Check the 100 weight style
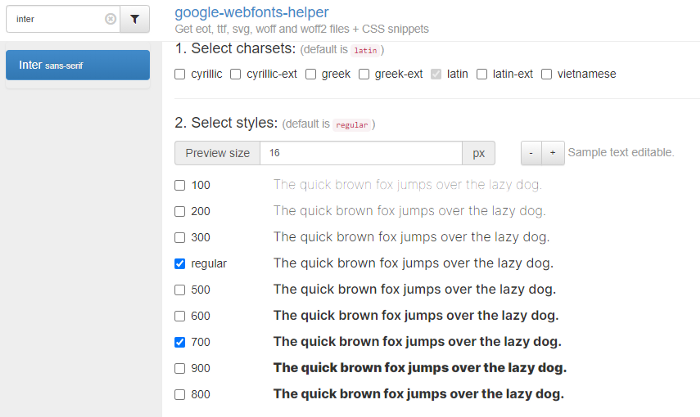 click(x=179, y=185)
